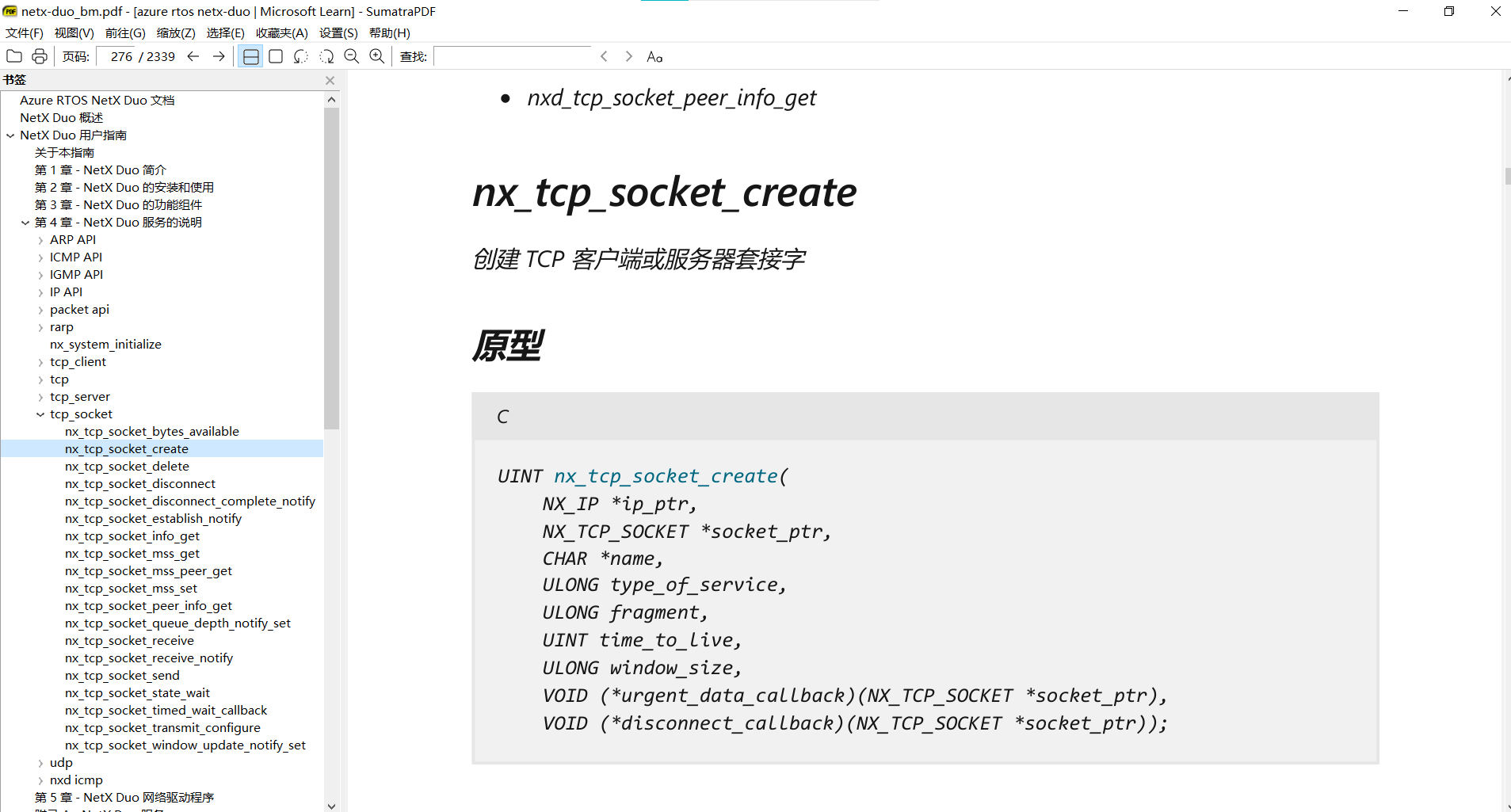Open the 缩放(Z) menu
This screenshot has height=812, width=1511.
click(176, 32)
